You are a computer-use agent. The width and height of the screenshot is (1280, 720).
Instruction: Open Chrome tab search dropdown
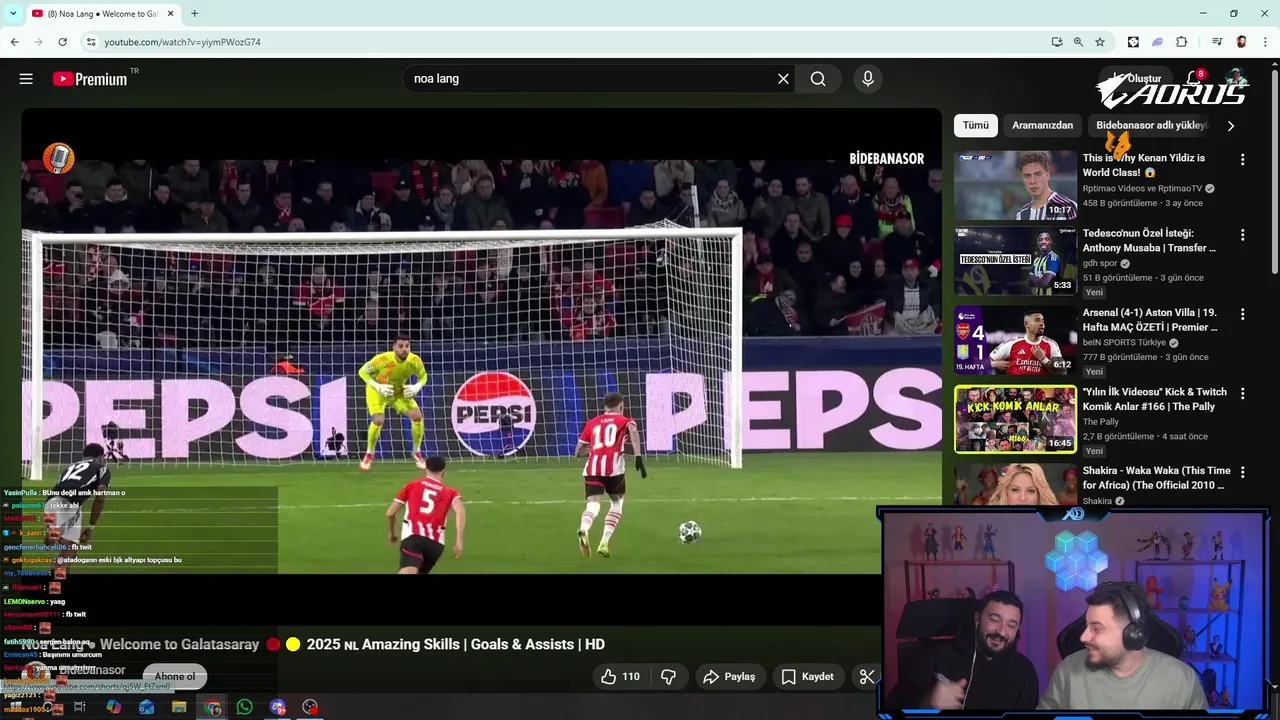13,13
